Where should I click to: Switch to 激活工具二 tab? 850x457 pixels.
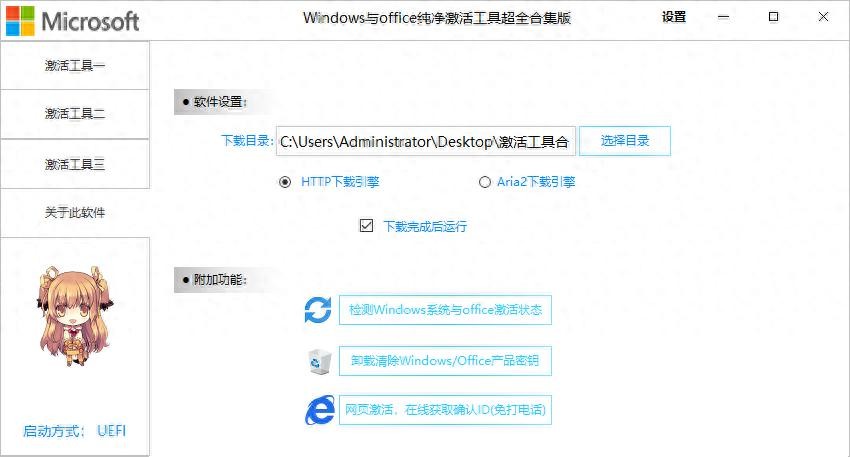click(x=75, y=114)
